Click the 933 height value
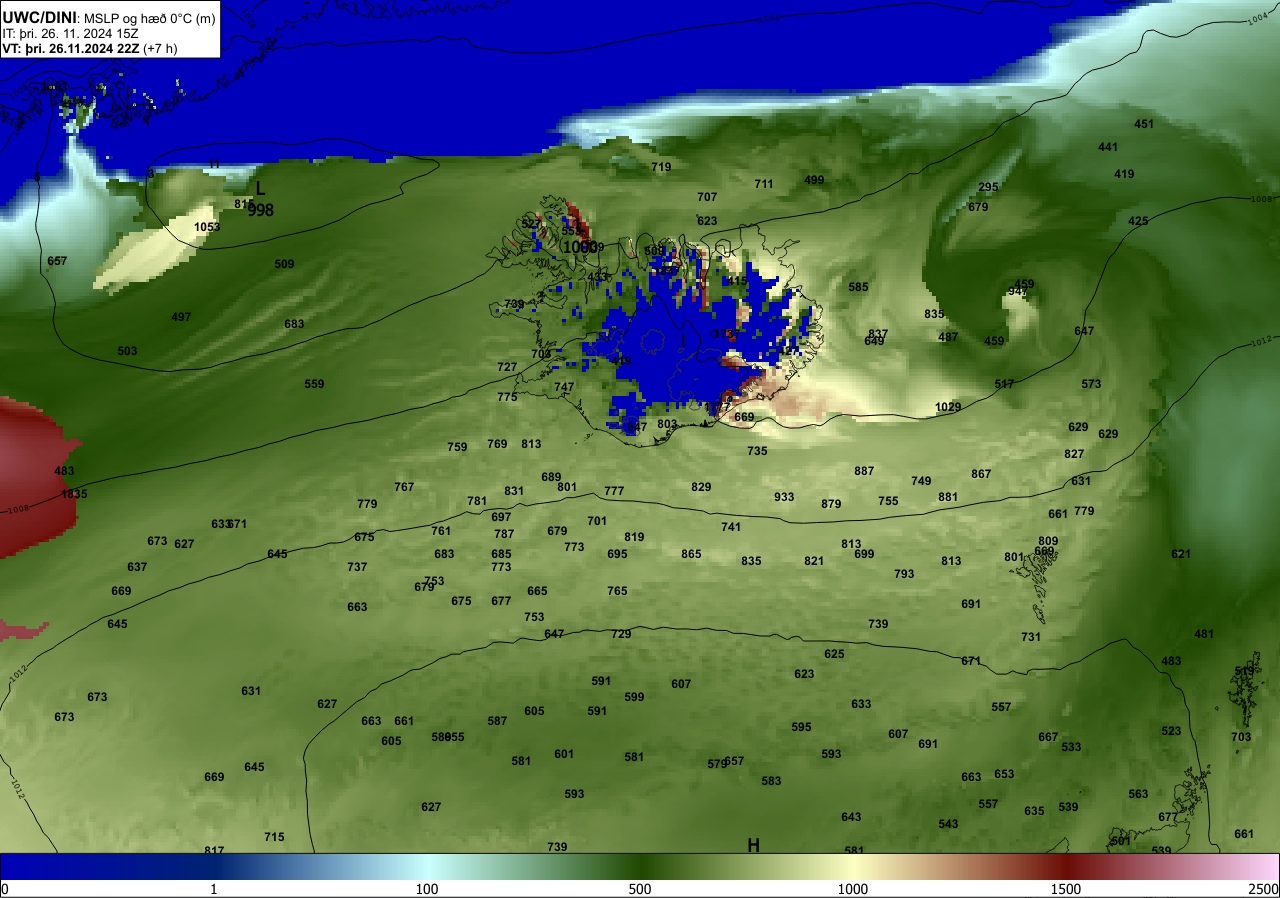This screenshot has height=898, width=1280. (x=784, y=497)
